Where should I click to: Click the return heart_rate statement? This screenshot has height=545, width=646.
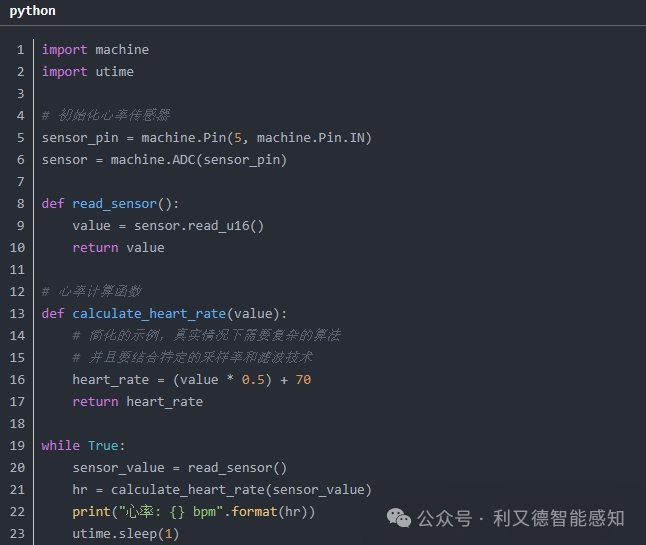coord(138,402)
